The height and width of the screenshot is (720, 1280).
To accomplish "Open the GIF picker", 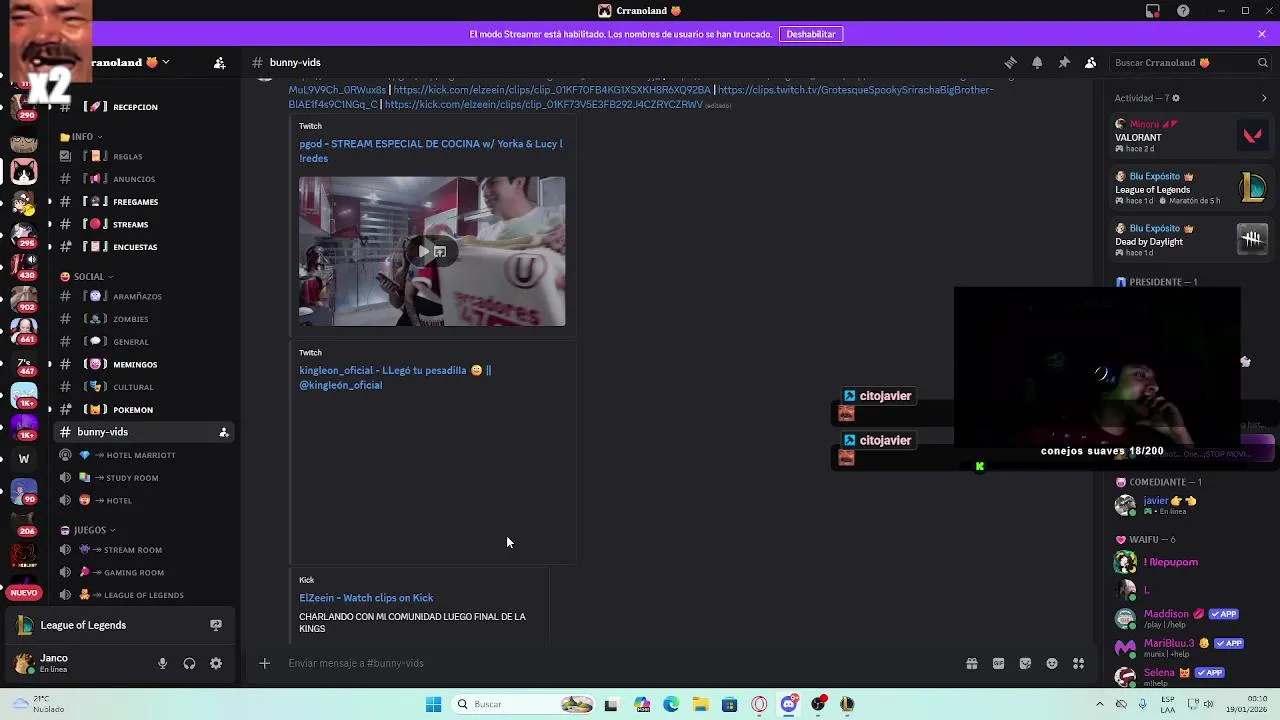I will pyautogui.click(x=998, y=663).
